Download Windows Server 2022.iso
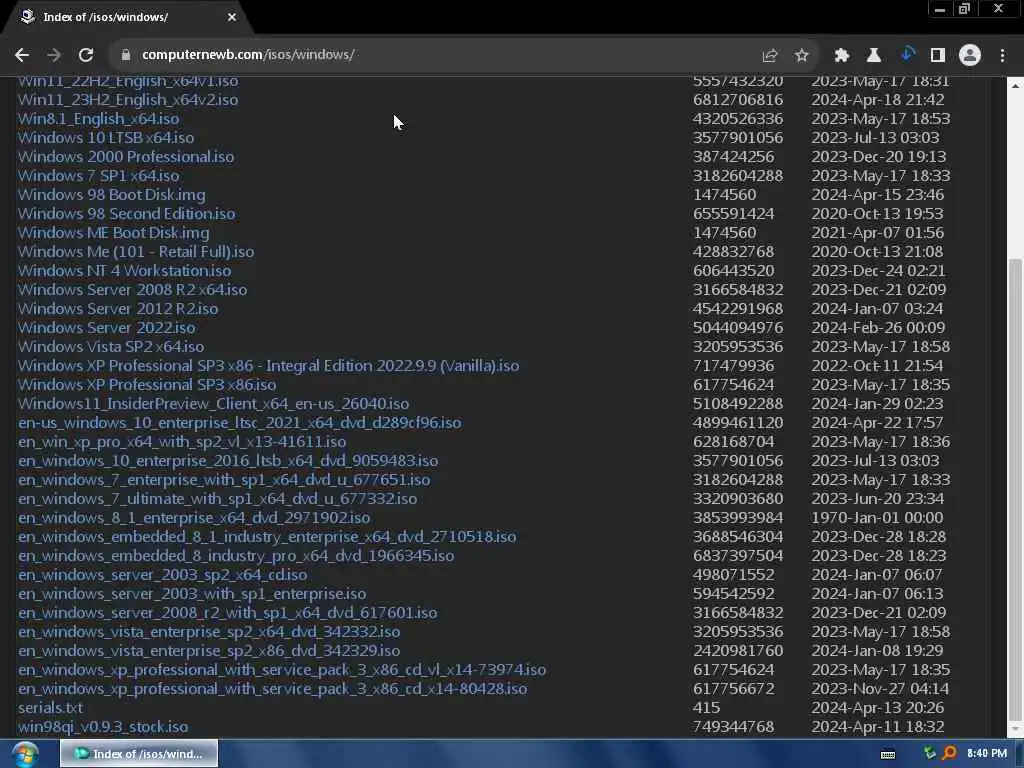 coord(106,327)
